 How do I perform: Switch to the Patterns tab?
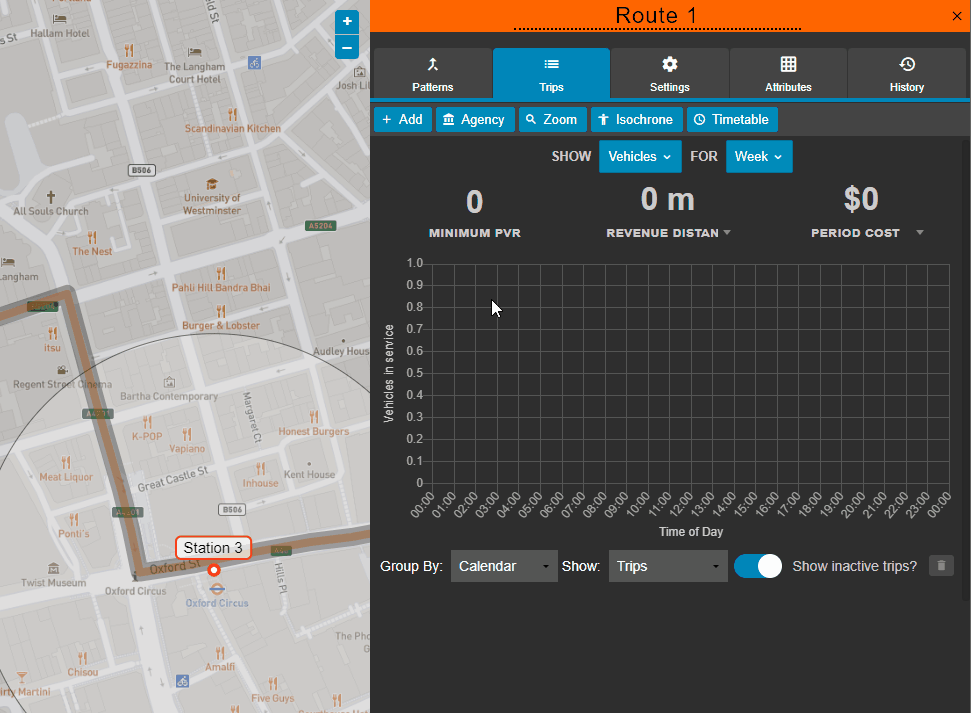pos(432,73)
